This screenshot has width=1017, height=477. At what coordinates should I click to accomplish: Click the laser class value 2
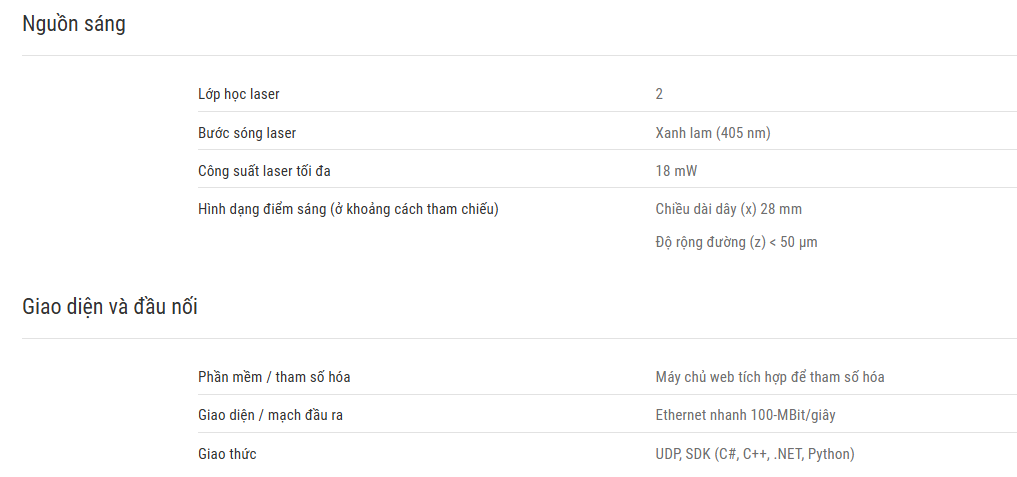[x=659, y=94]
